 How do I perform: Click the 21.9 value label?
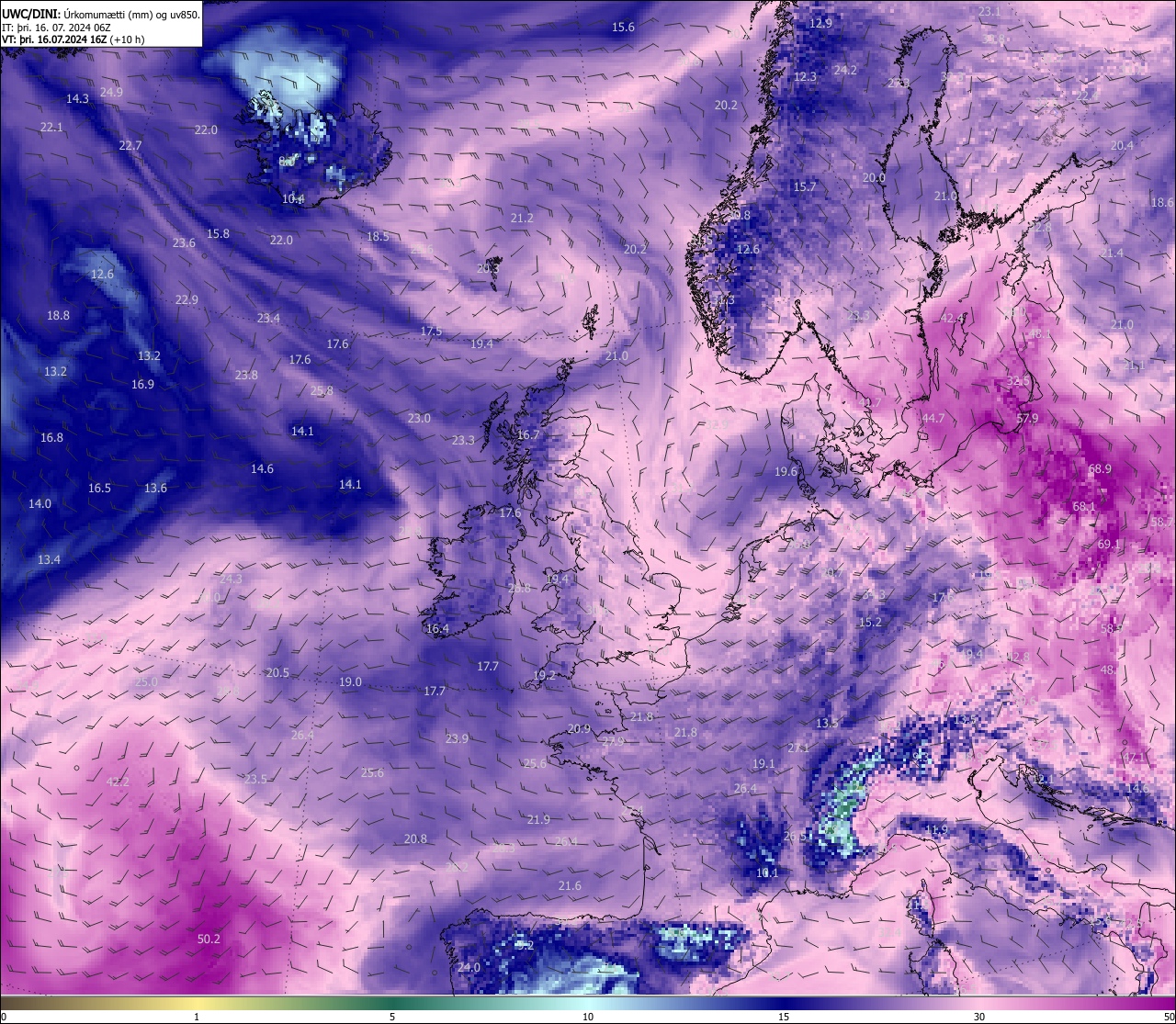tap(538, 820)
